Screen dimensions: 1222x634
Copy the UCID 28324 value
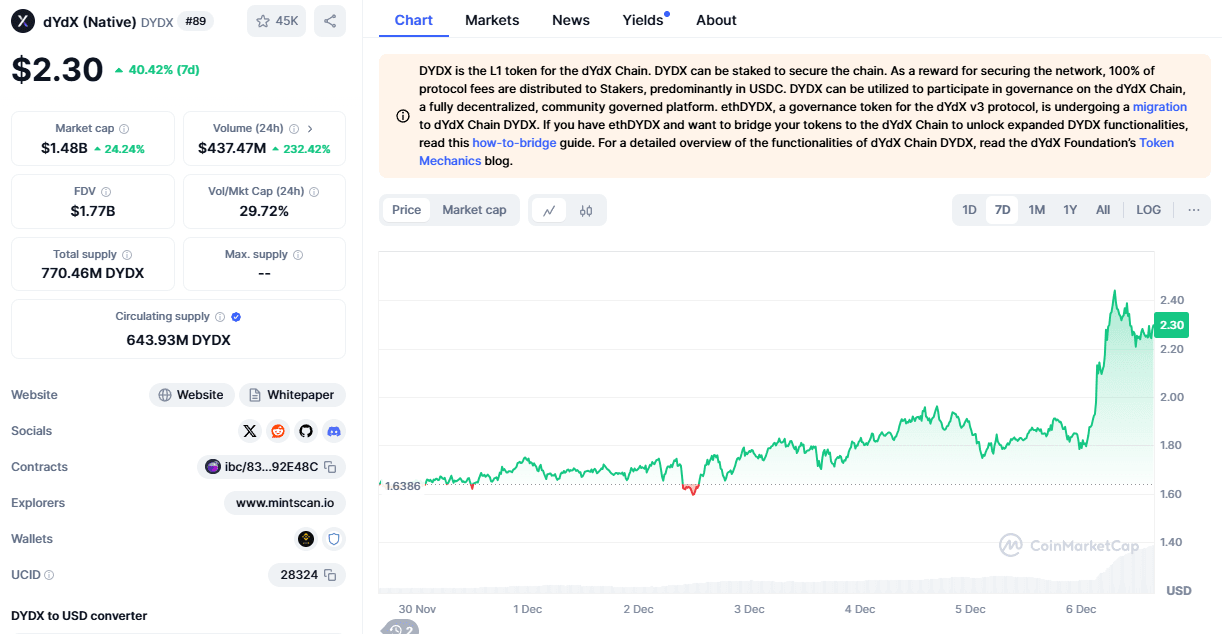pyautogui.click(x=331, y=575)
